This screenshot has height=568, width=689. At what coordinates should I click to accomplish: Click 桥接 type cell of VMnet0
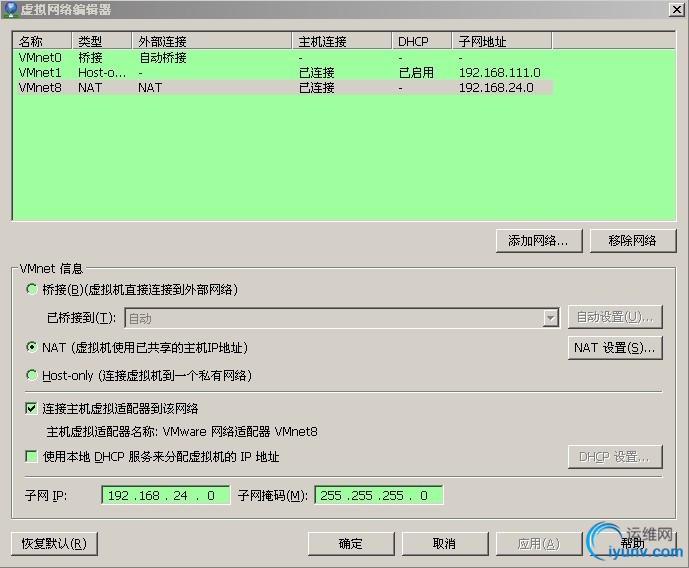pos(91,58)
